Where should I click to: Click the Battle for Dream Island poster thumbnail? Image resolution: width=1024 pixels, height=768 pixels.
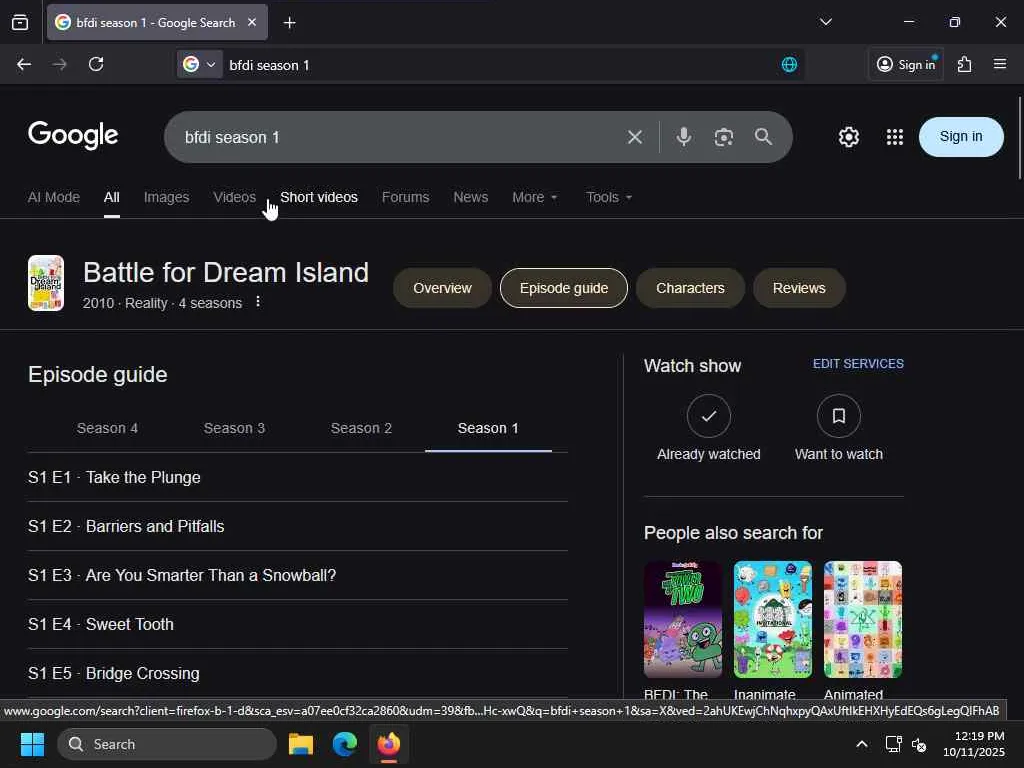point(46,283)
